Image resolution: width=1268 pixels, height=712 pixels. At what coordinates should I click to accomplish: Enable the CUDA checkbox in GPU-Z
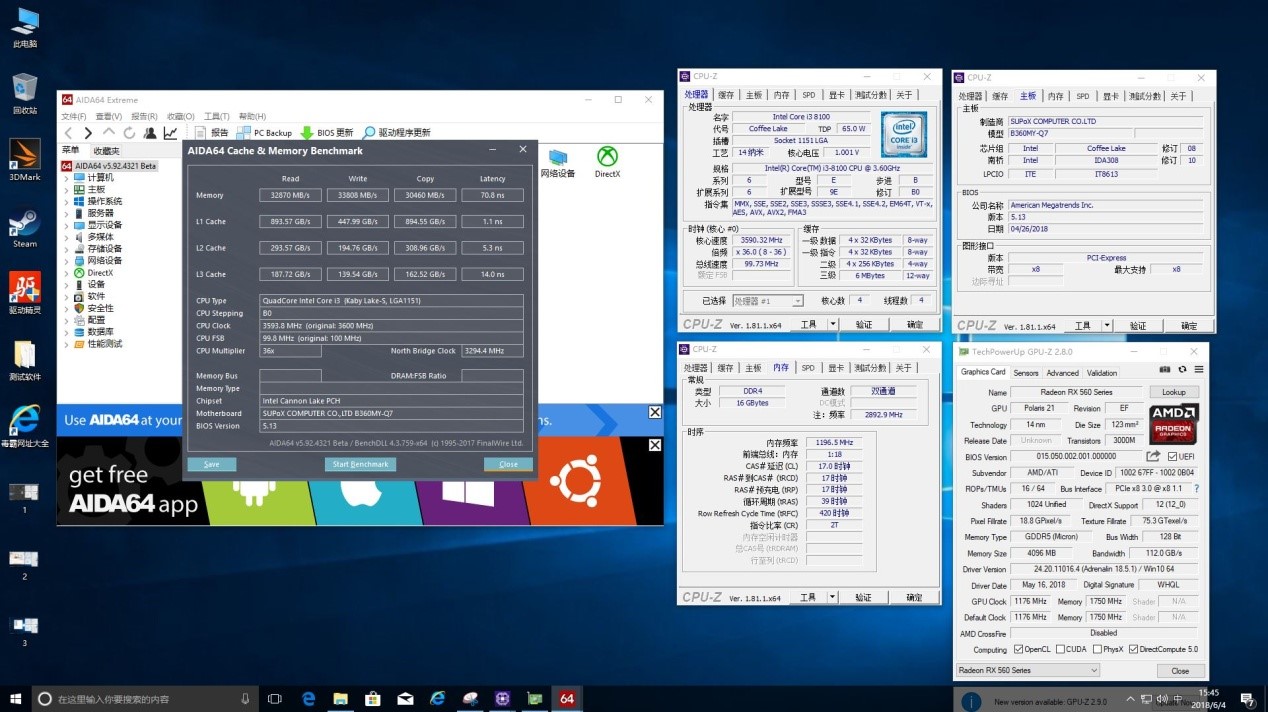click(1062, 649)
